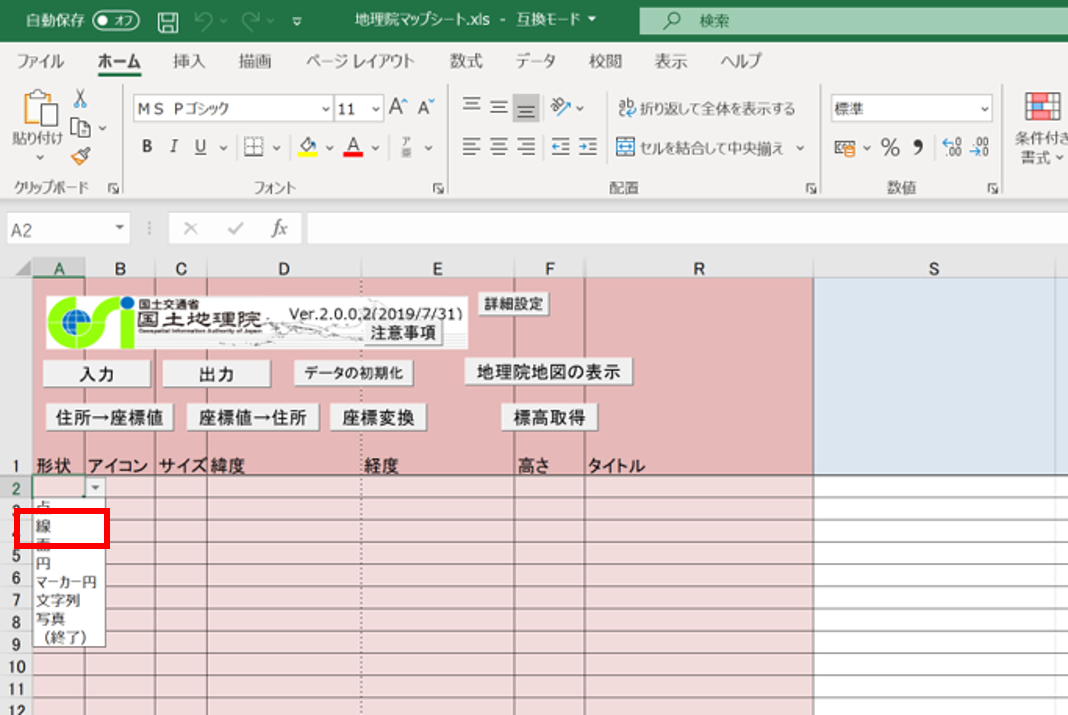Toggle the 自動保存 switch
The image size is (1068, 715).
point(116,20)
